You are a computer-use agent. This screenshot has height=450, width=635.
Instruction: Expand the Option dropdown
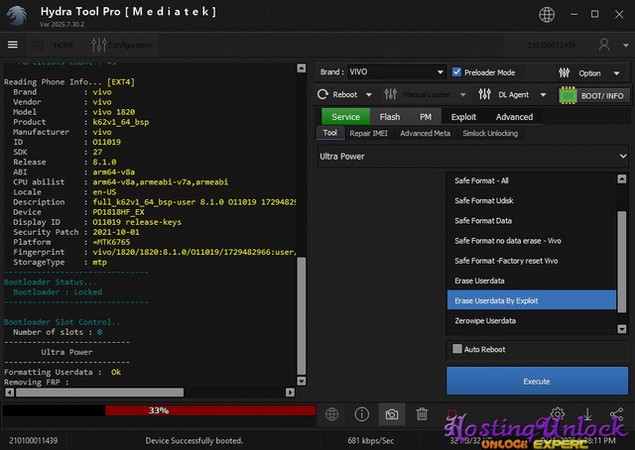(591, 72)
